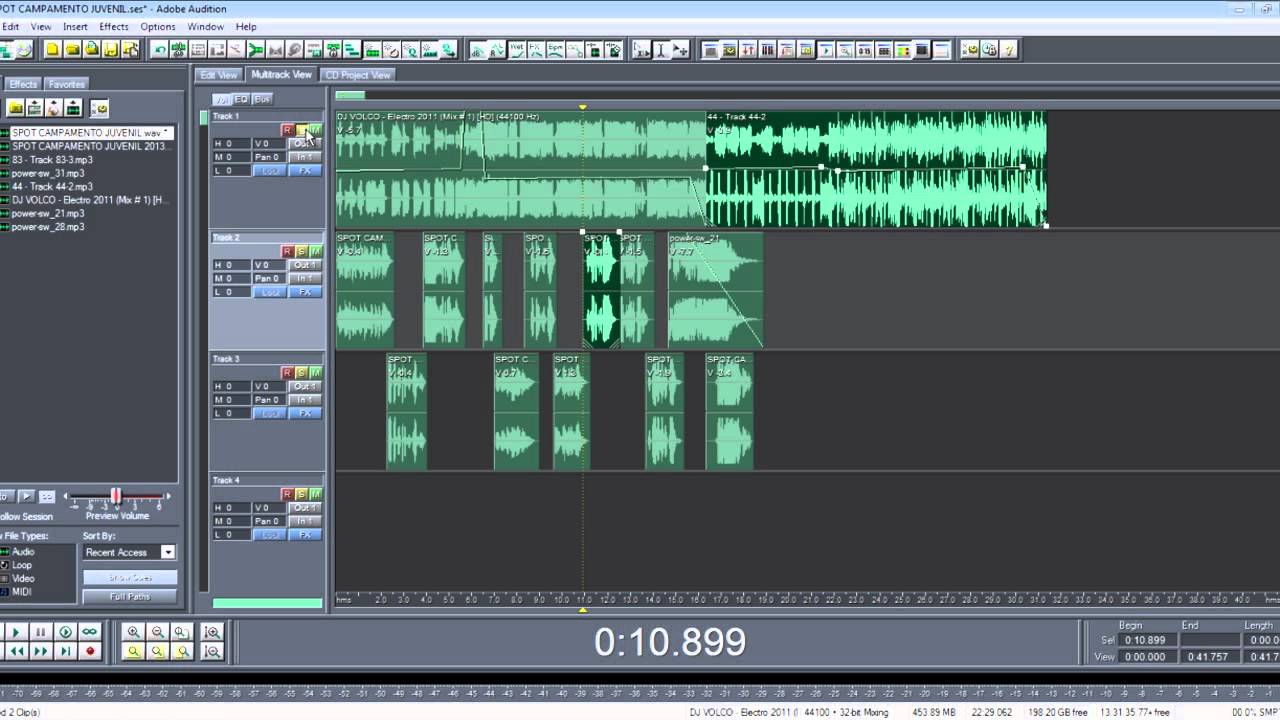Open the Edit menu

coord(10,26)
